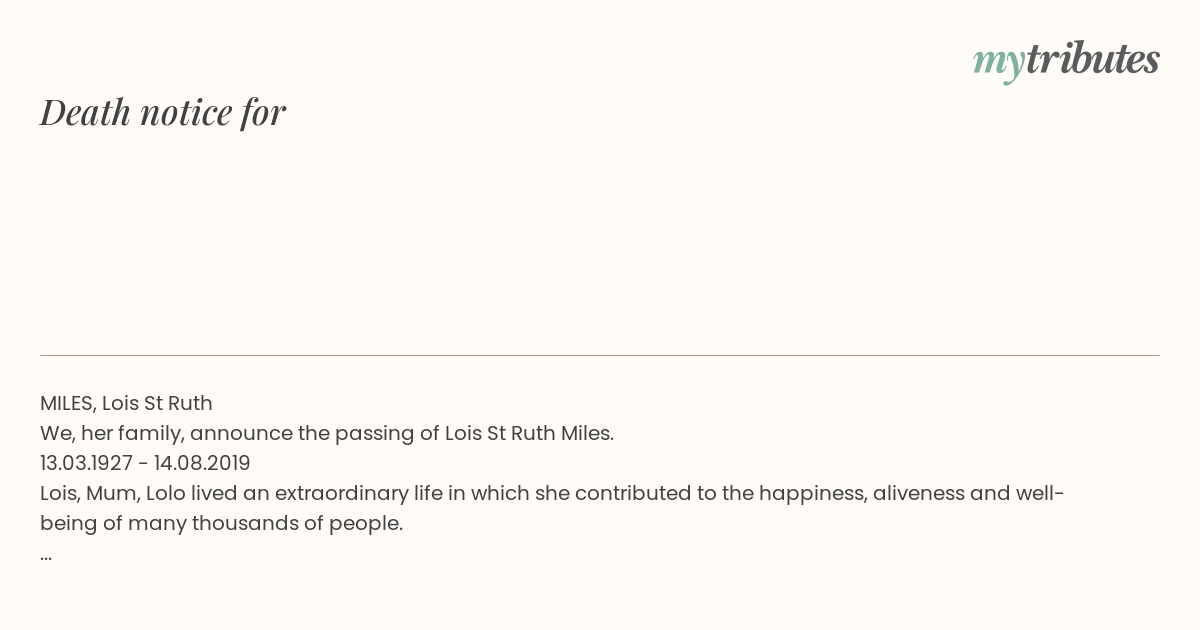Click the birth date 13.03.1927
The image size is (1200, 630).
[x=86, y=463]
